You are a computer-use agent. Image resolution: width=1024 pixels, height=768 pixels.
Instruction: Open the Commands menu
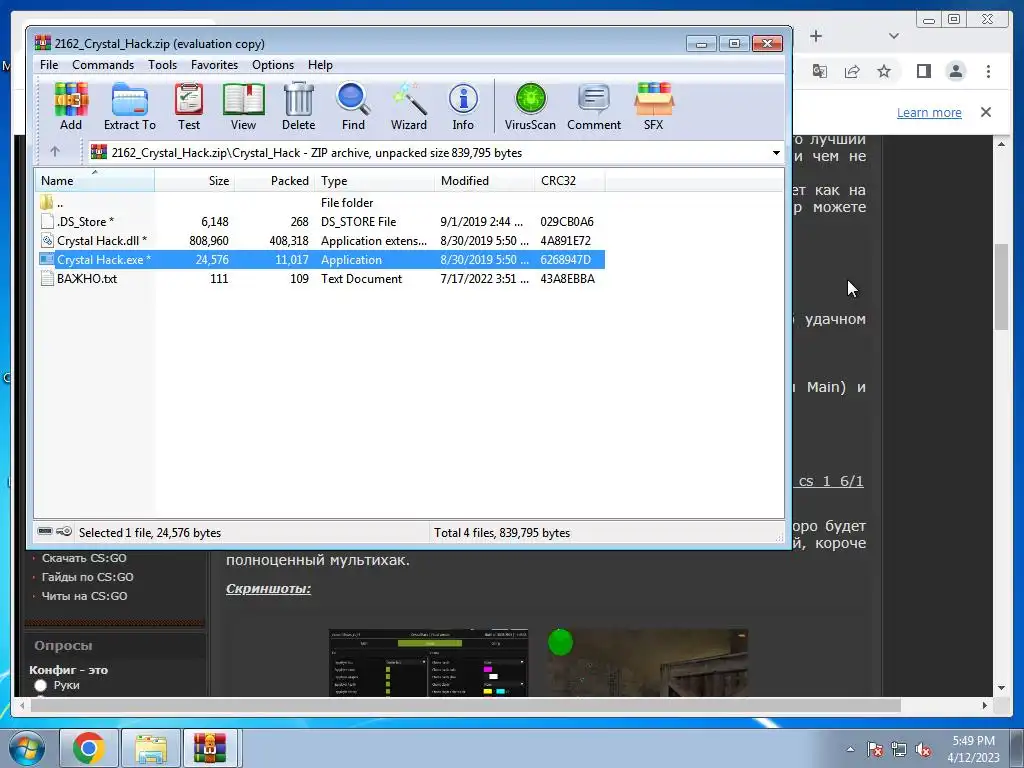coord(103,65)
